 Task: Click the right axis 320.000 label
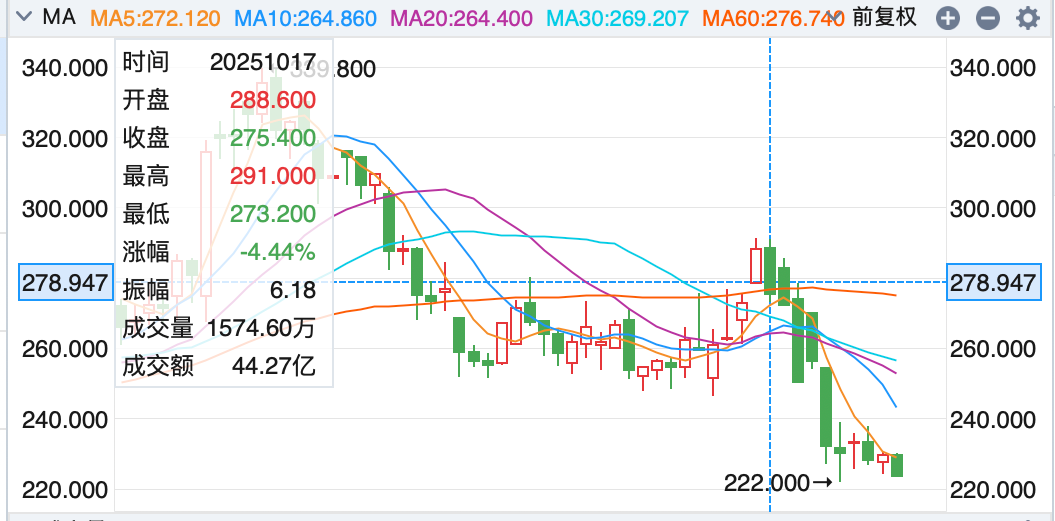pos(992,139)
